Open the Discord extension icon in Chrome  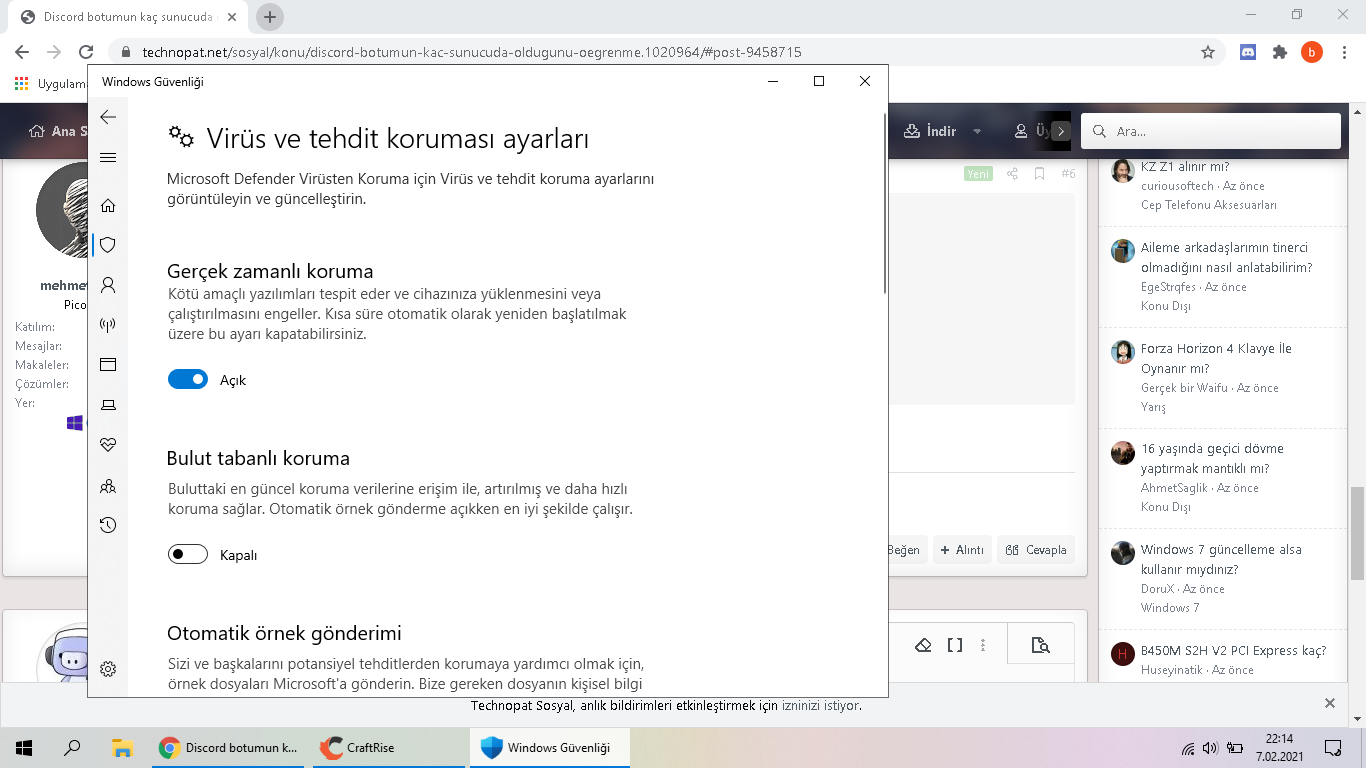pyautogui.click(x=1248, y=52)
